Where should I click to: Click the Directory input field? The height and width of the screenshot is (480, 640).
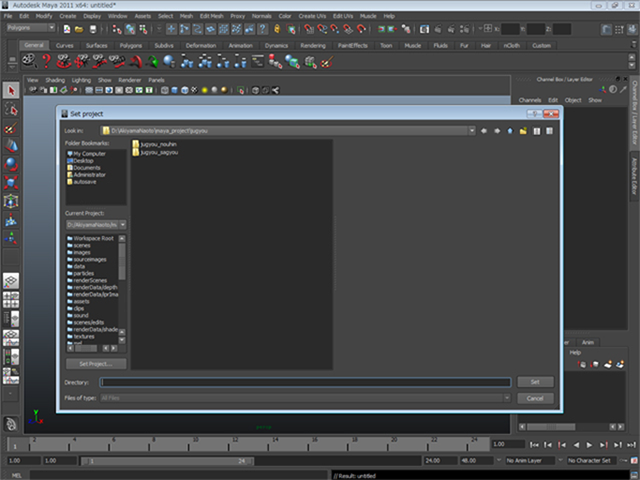[x=305, y=382]
